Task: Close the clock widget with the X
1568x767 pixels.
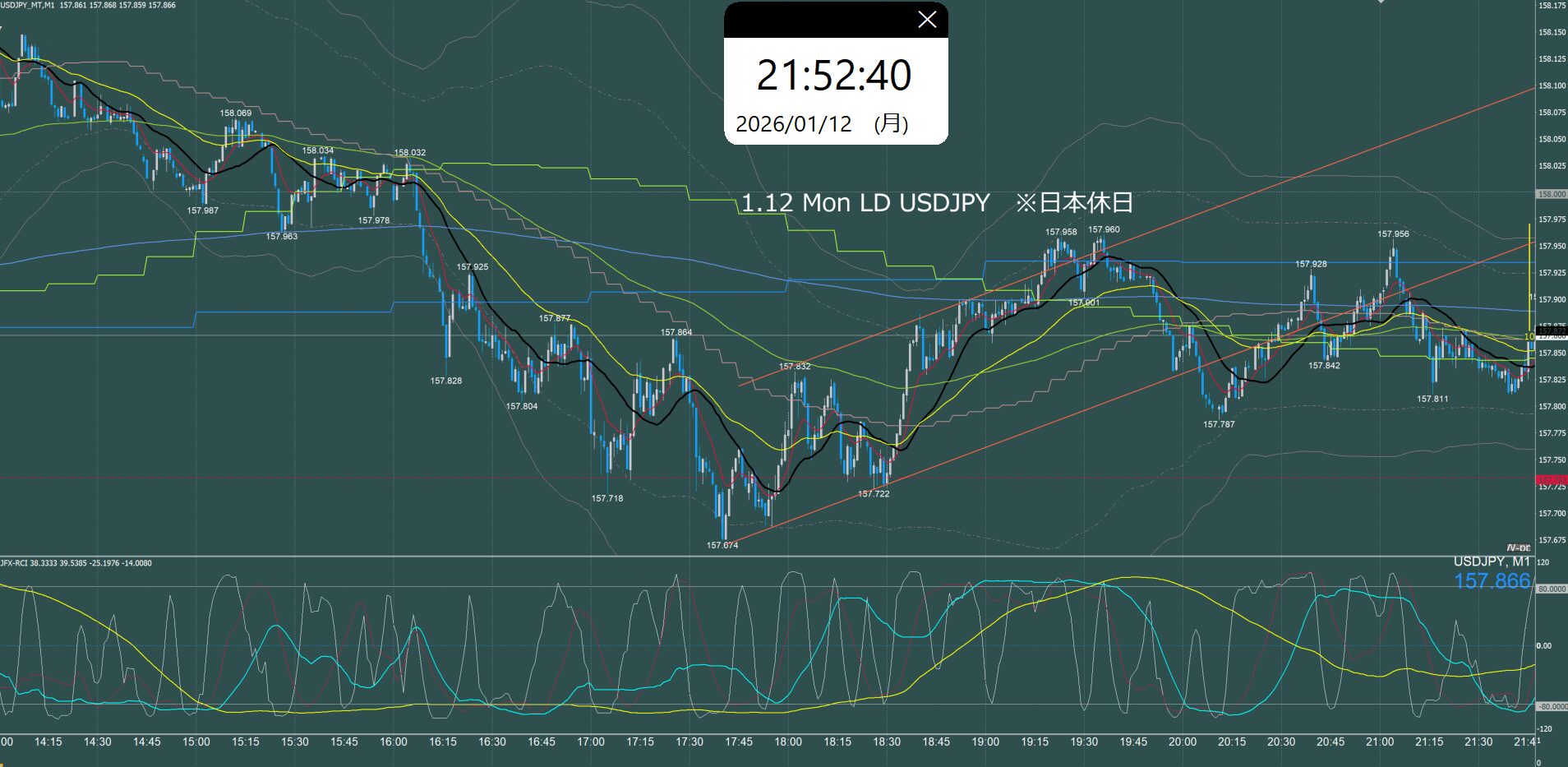Action: pyautogui.click(x=926, y=21)
